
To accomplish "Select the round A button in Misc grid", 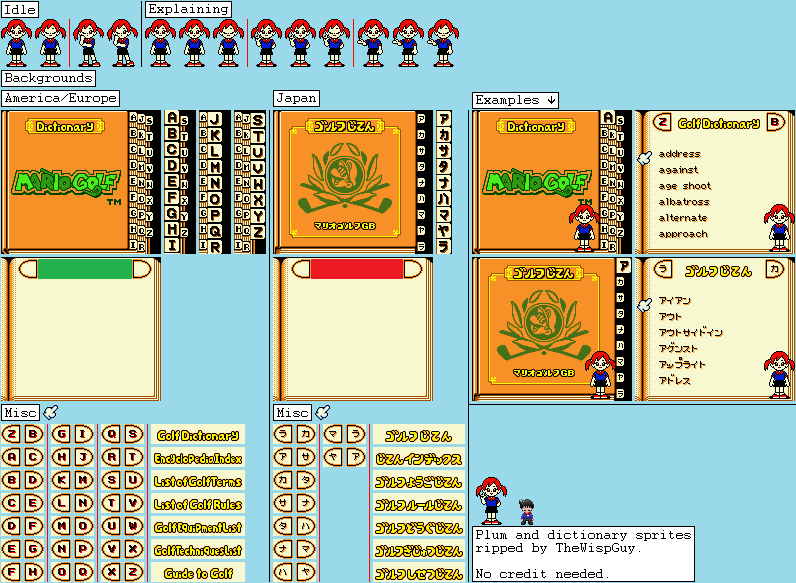I will (x=12, y=457).
